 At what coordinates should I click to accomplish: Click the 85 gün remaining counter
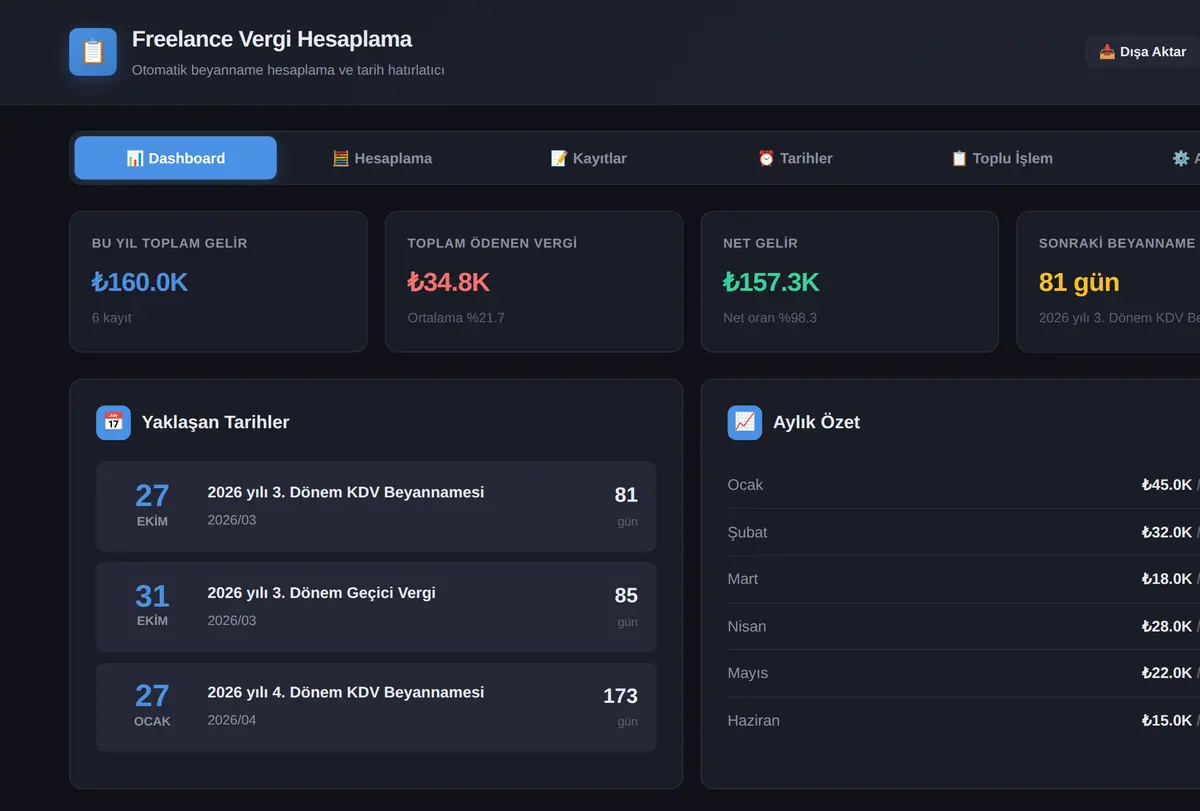click(626, 606)
